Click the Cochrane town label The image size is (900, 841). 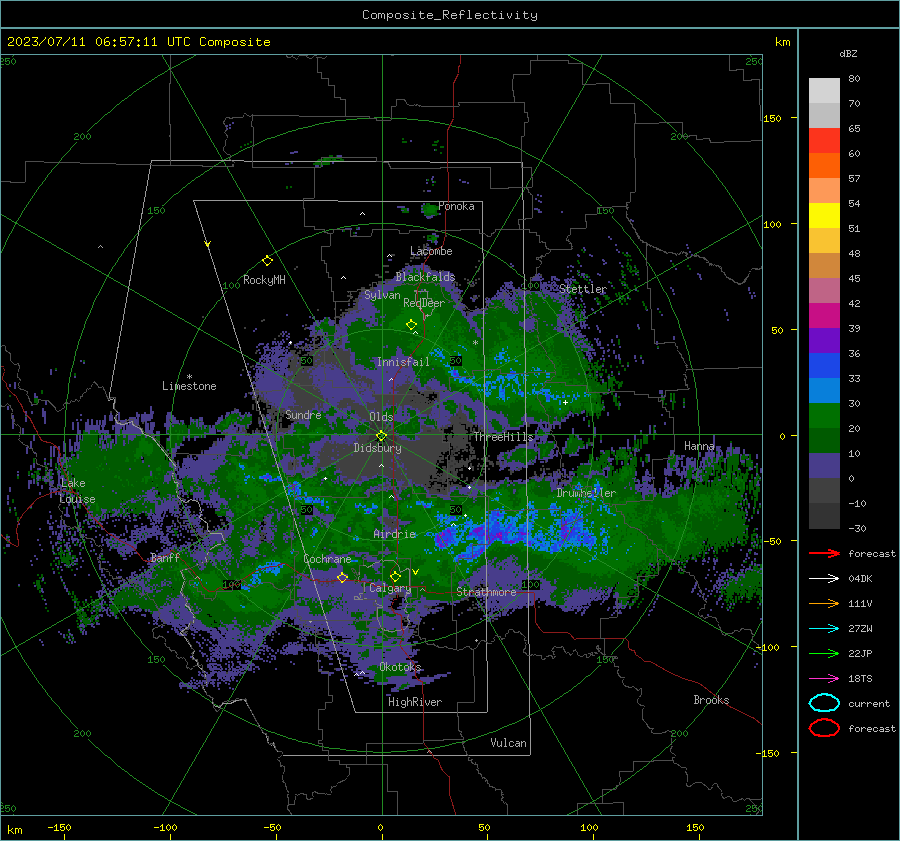[x=327, y=559]
